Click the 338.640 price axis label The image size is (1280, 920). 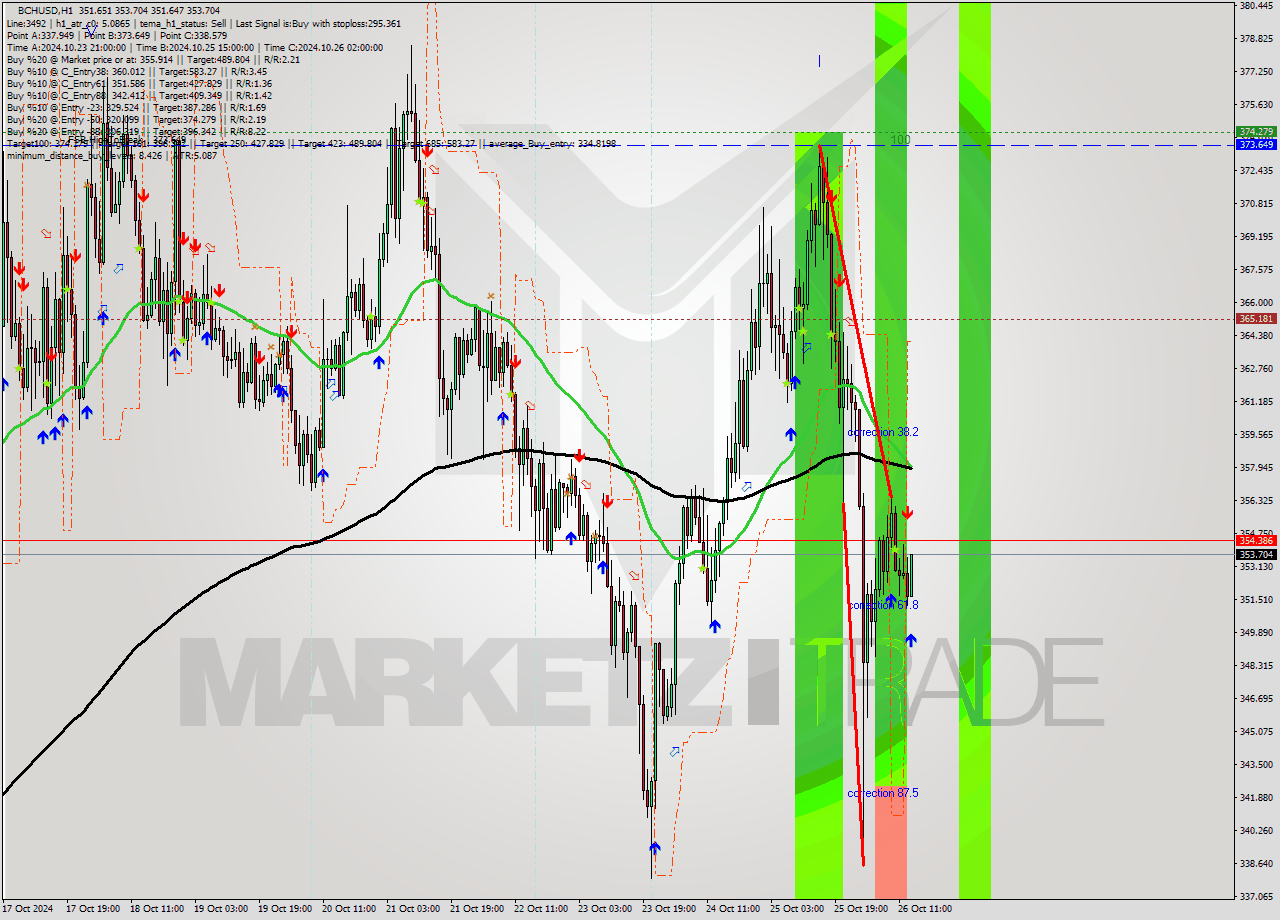[1256, 864]
